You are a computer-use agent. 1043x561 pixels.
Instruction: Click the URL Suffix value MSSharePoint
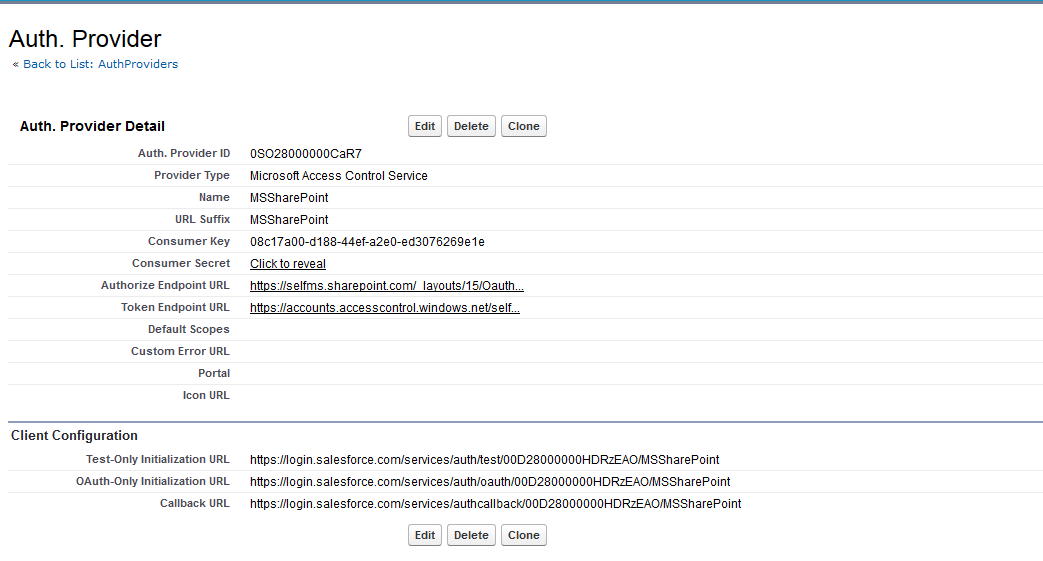click(x=289, y=220)
